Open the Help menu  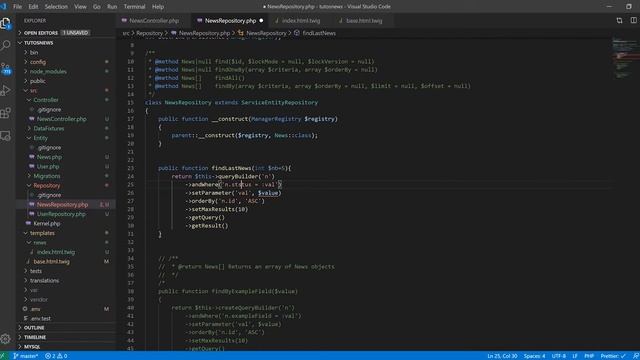click(x=158, y=7)
